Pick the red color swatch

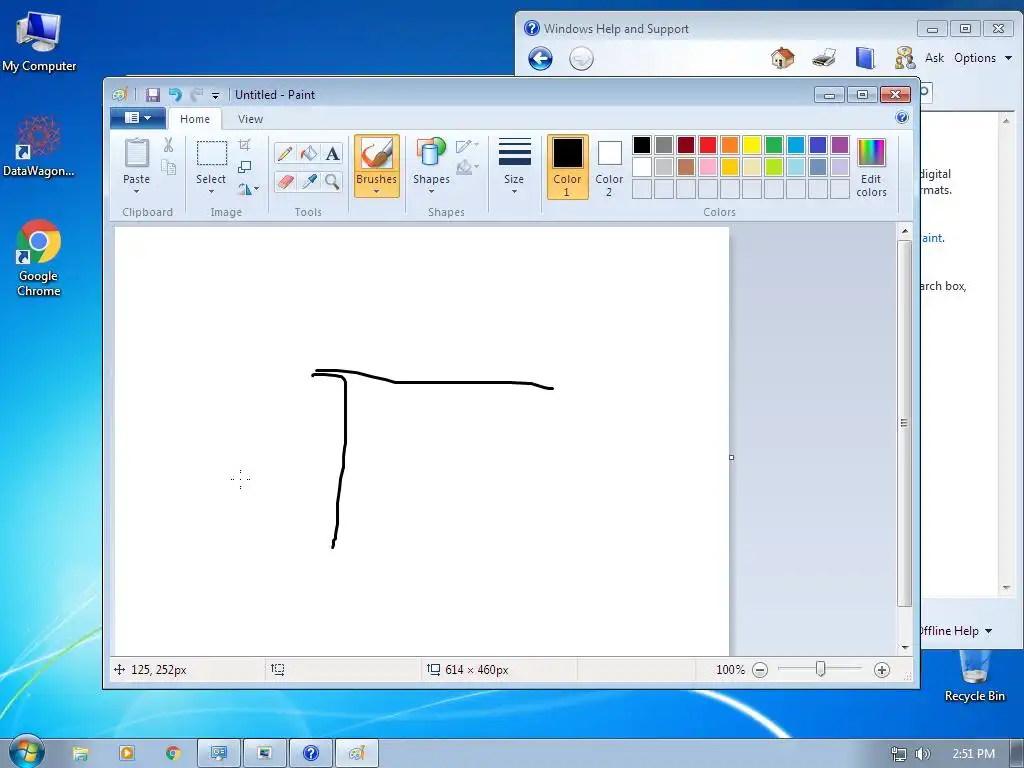[x=708, y=144]
